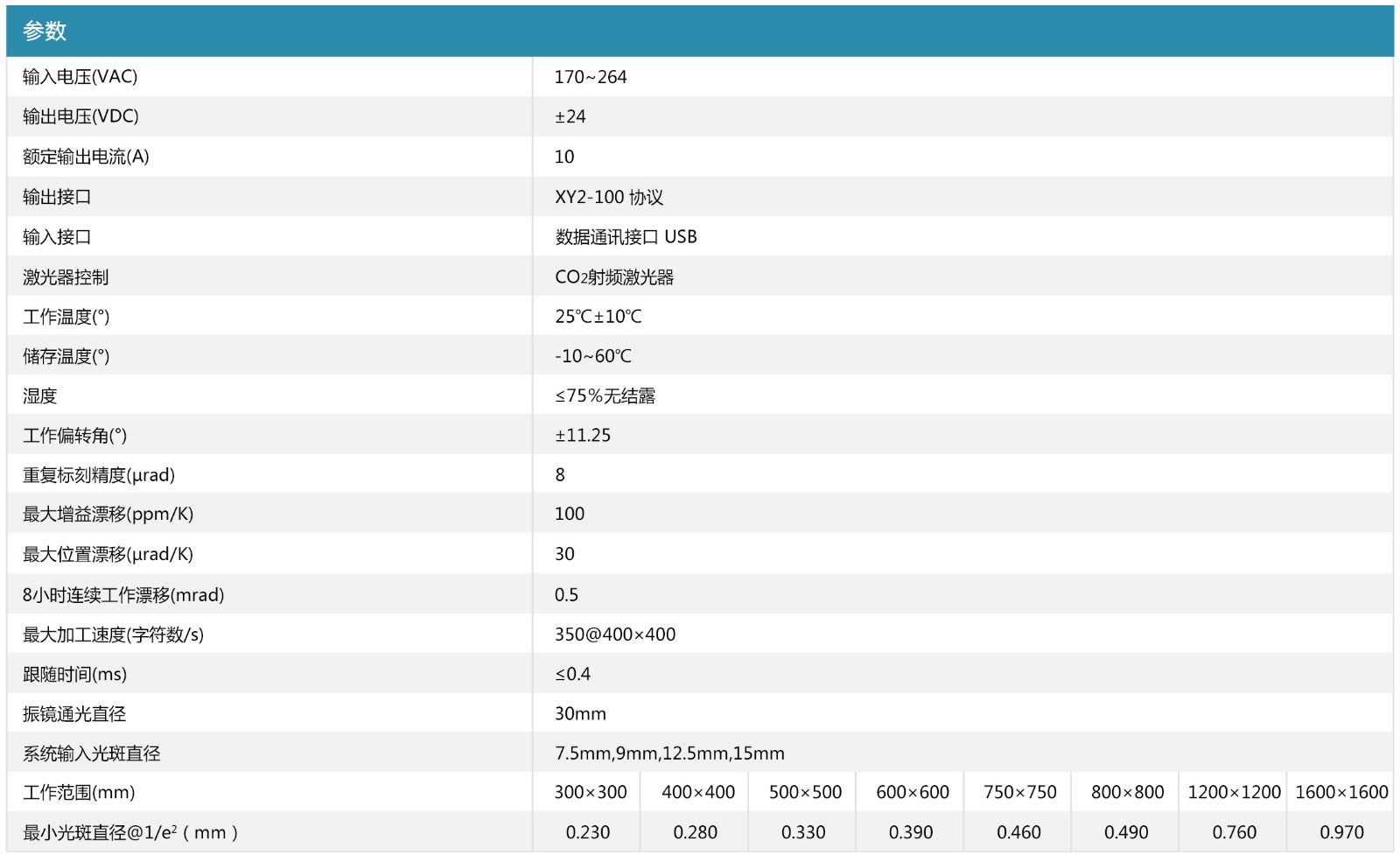Viewport: 1400px width, 862px height.
Task: Select the 储存温度(°) label
Action: (66, 356)
